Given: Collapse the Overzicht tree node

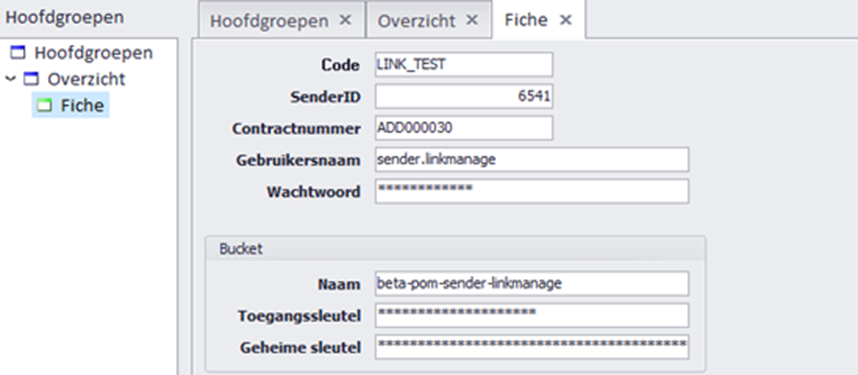Looking at the screenshot, I should tap(10, 79).
